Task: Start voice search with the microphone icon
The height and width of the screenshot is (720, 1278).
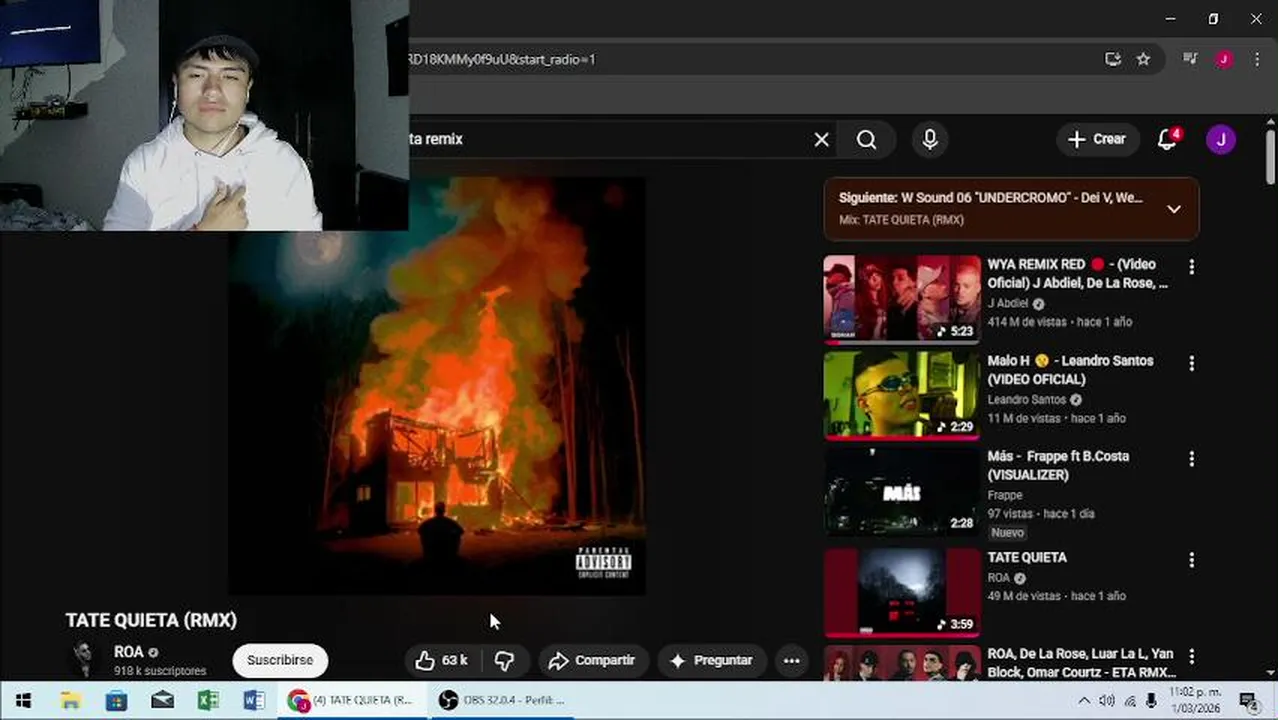Action: (x=930, y=140)
